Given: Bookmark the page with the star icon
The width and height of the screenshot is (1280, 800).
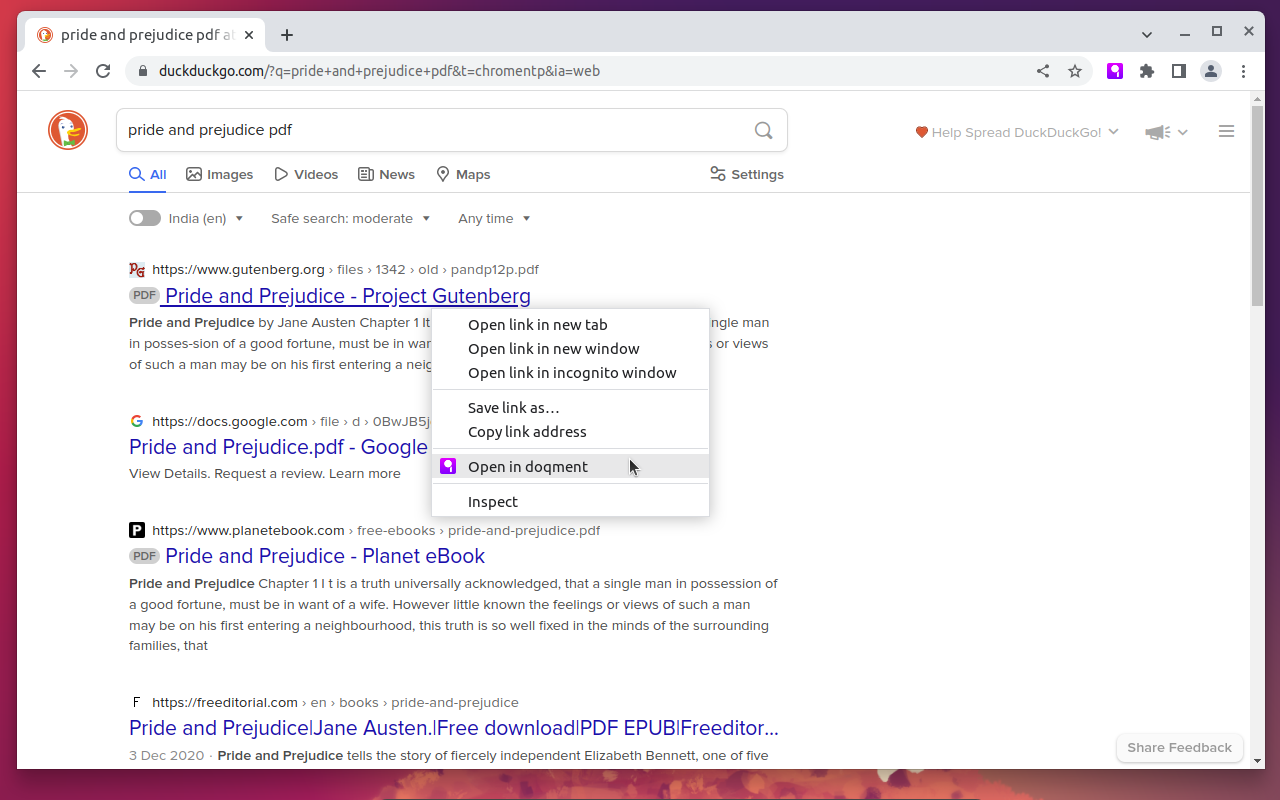Looking at the screenshot, I should click(x=1075, y=71).
